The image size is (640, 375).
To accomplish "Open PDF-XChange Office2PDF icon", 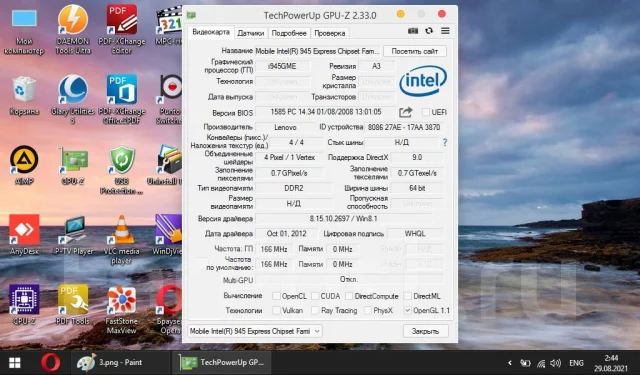I will (x=122, y=99).
